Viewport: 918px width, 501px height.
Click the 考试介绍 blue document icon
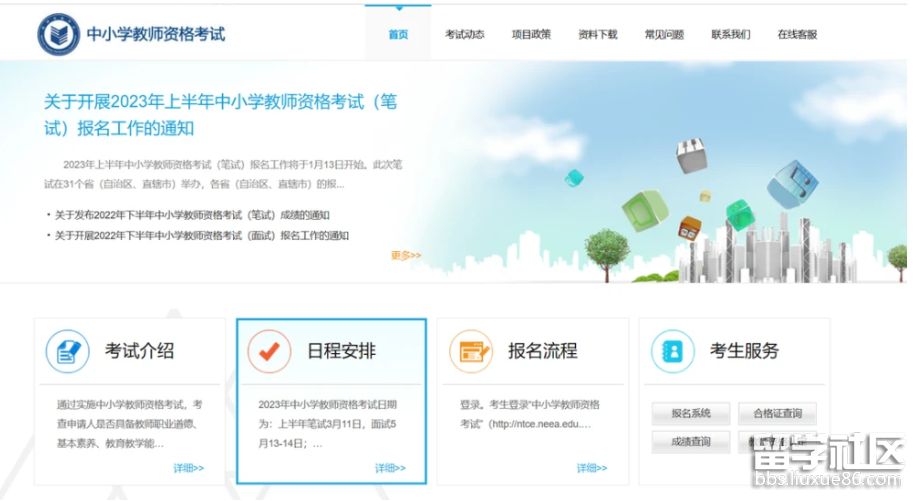tap(68, 351)
